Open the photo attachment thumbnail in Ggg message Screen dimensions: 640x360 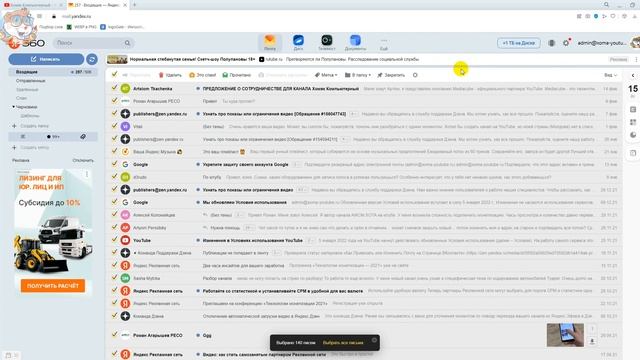(x=565, y=335)
